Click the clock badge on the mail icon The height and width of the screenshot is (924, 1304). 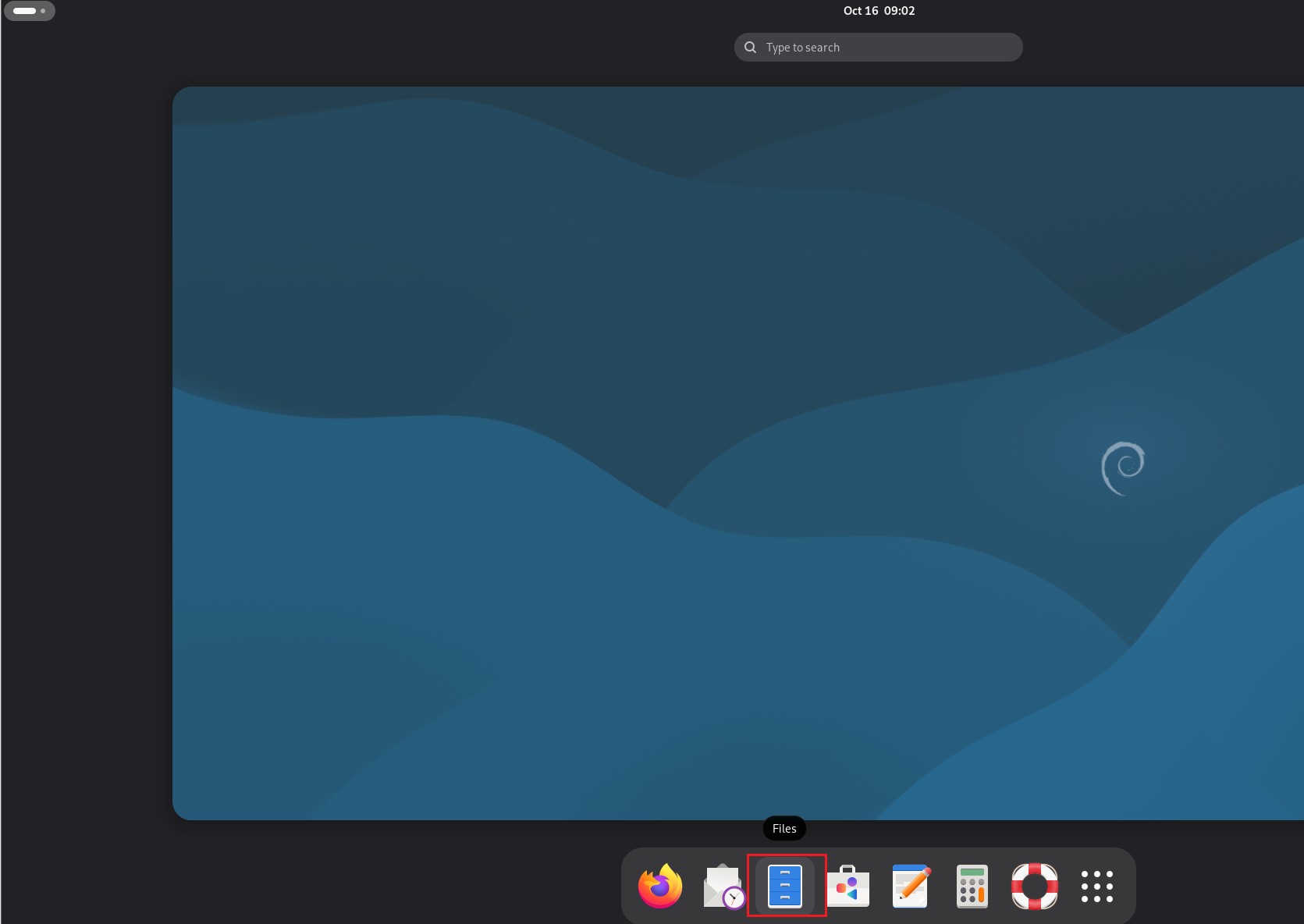tap(732, 897)
